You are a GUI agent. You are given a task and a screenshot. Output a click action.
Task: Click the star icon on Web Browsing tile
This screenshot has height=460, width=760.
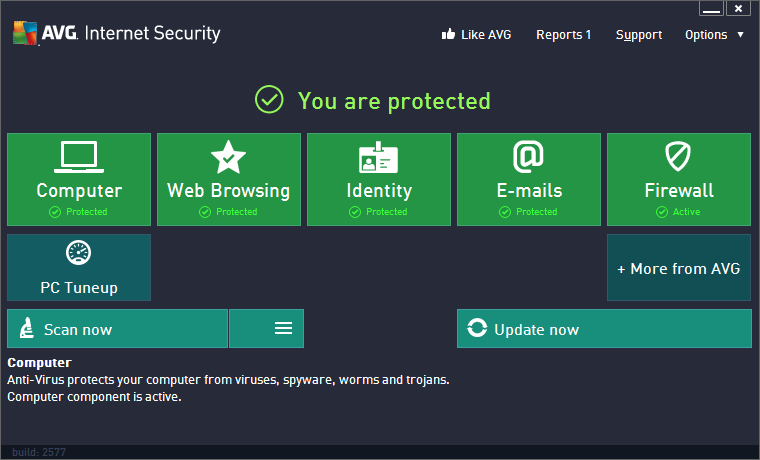[228, 157]
